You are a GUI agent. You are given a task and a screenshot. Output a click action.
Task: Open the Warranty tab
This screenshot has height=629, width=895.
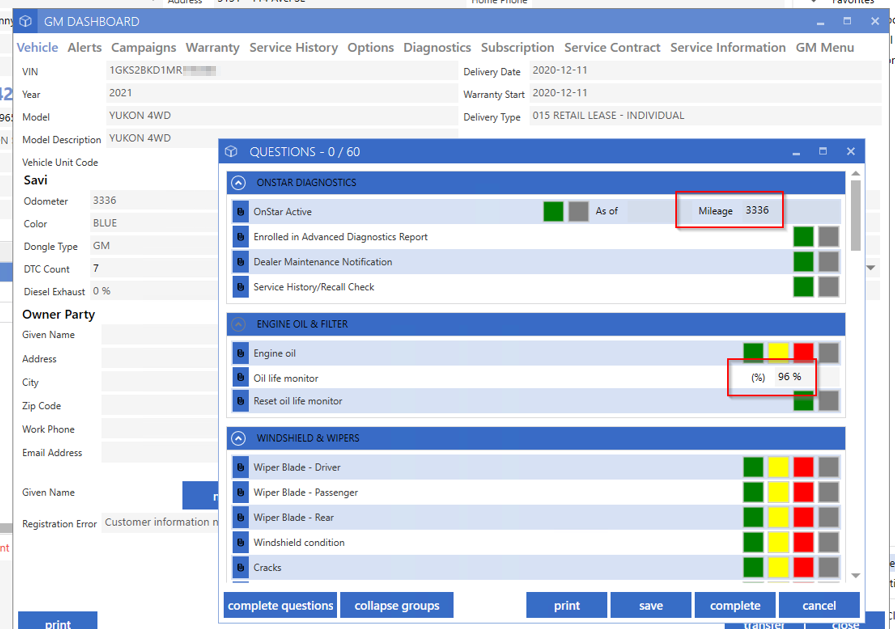click(212, 47)
